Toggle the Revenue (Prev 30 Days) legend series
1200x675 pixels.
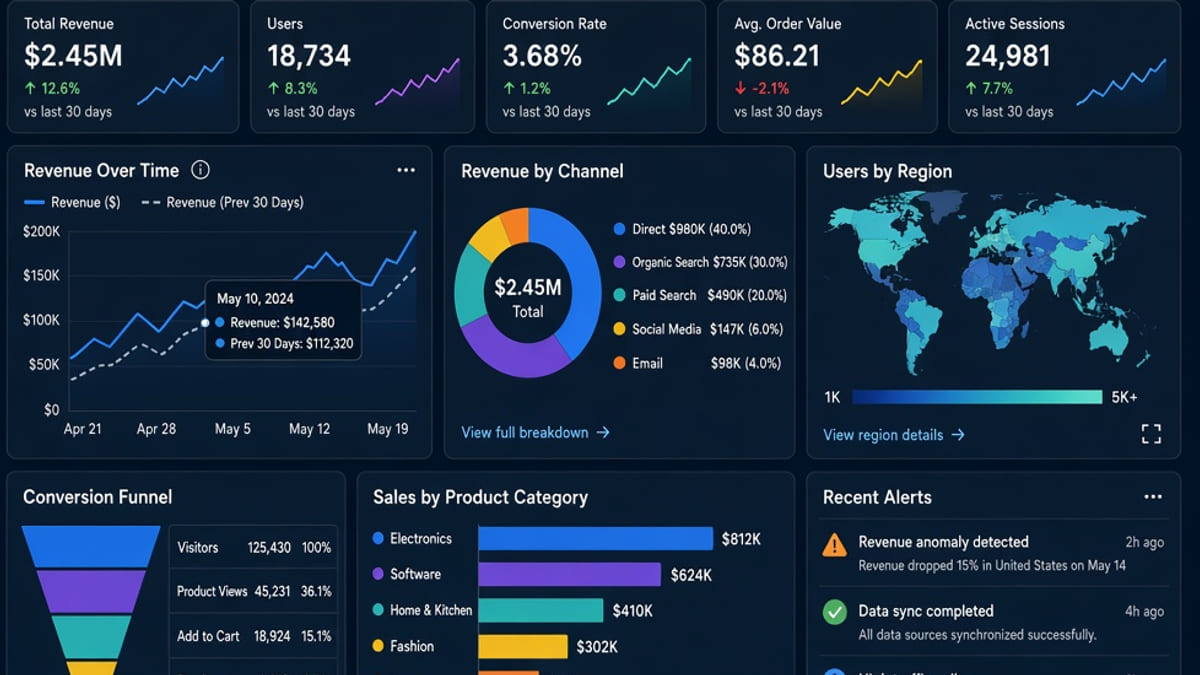[221, 202]
